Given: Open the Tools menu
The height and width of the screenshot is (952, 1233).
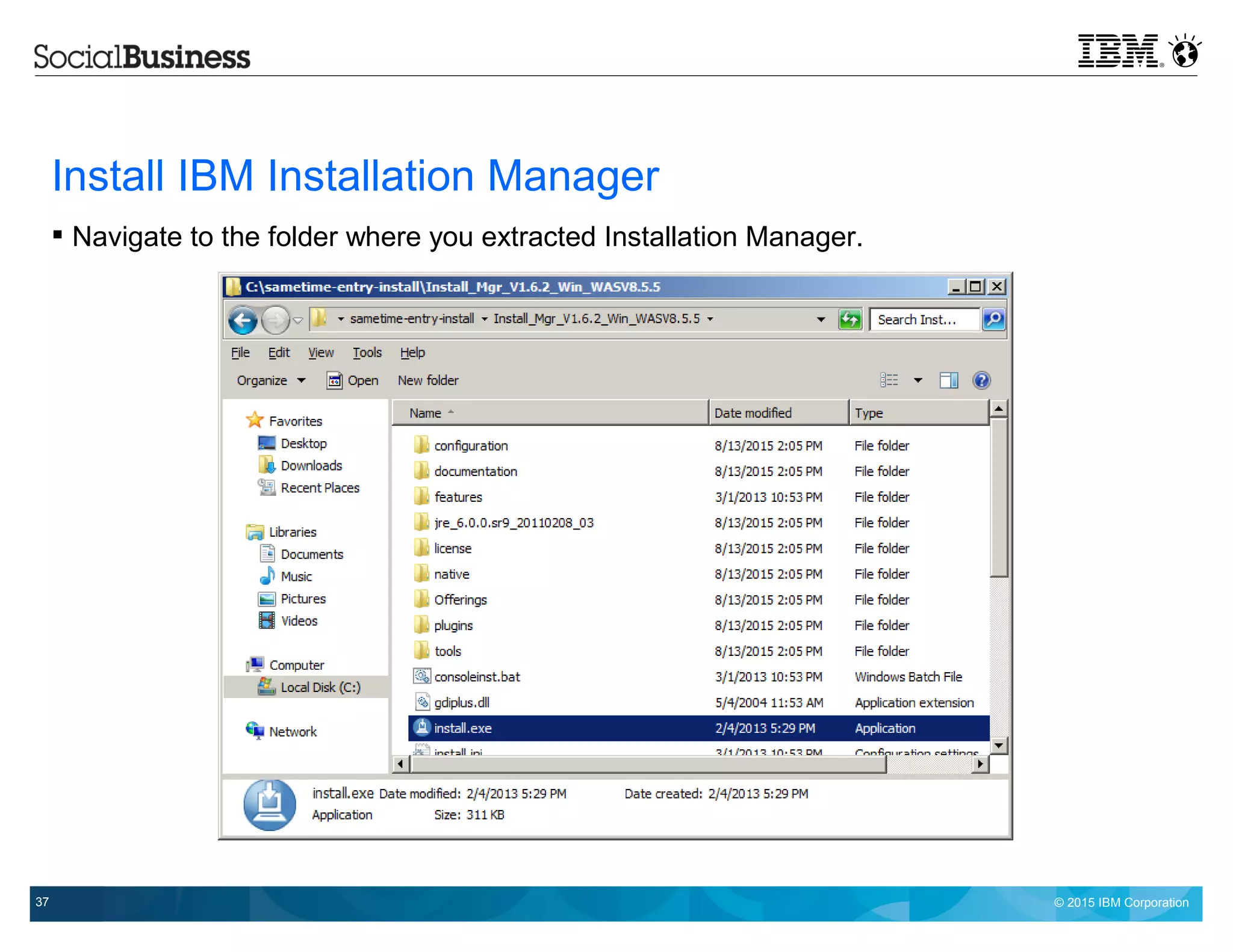Looking at the screenshot, I should [367, 353].
